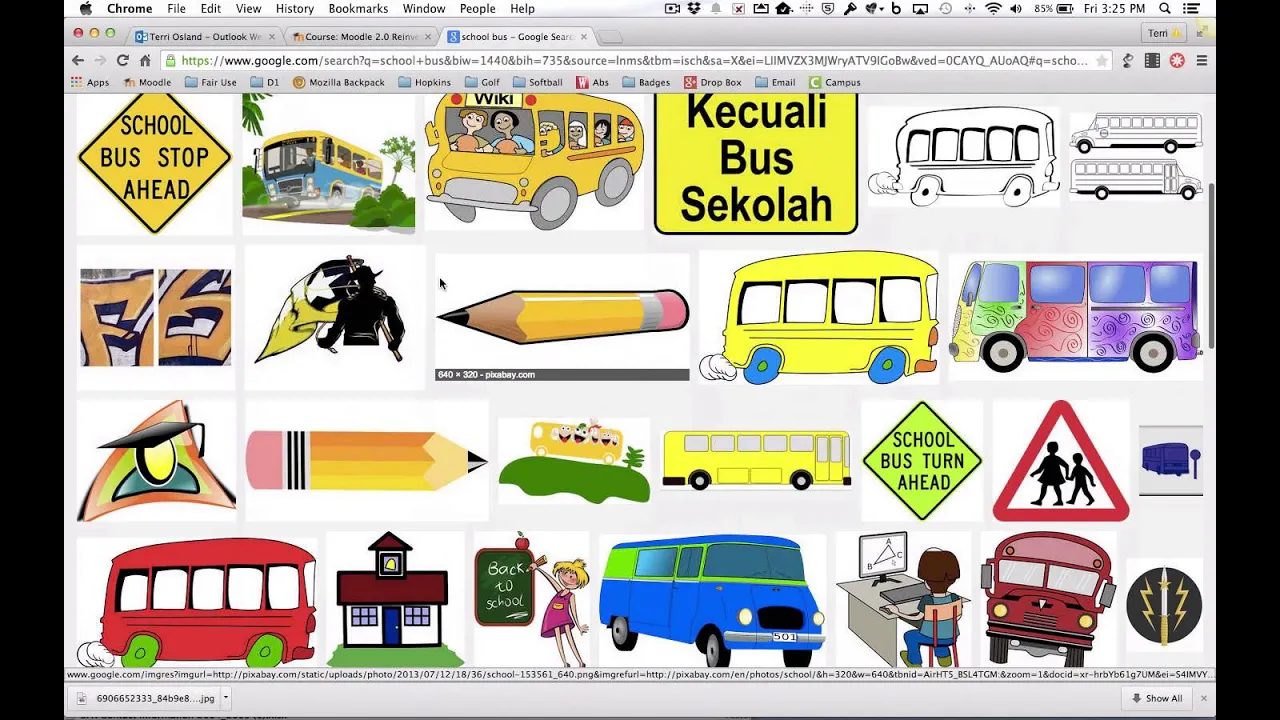Open the Mozilla Backpack bookmark
The image size is (1280, 720).
coord(338,82)
